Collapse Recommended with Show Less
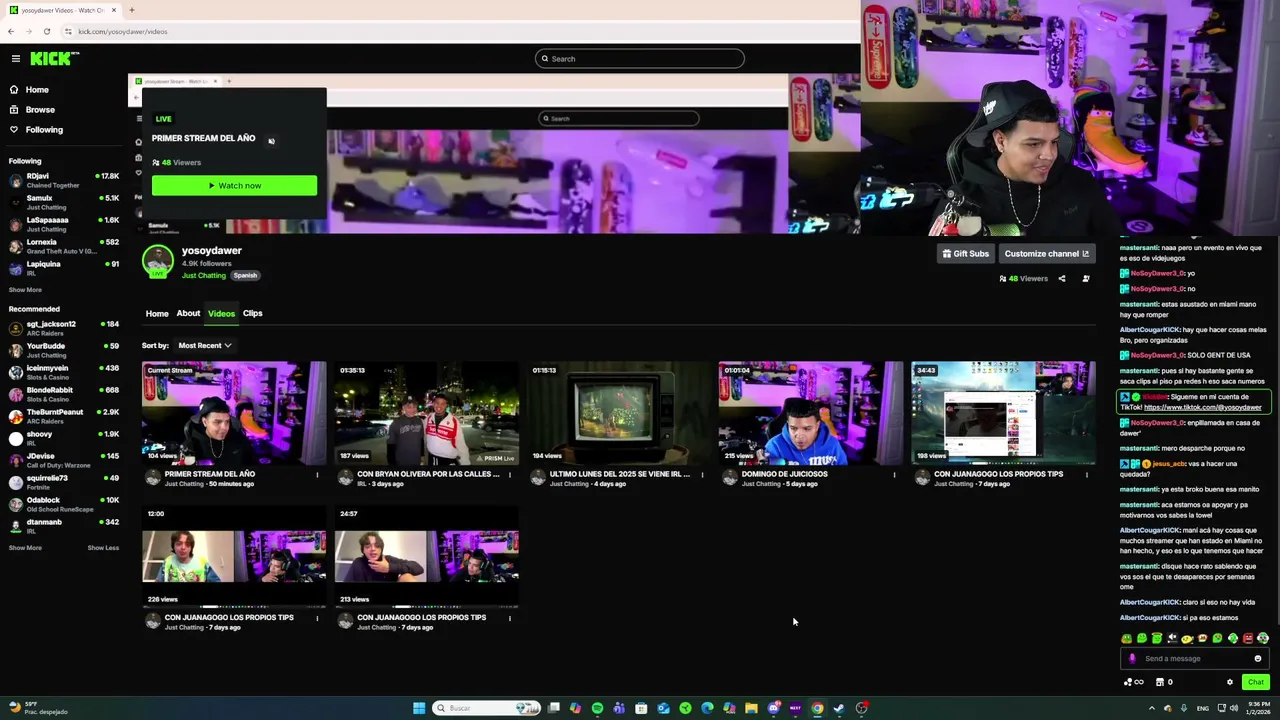 [103, 548]
